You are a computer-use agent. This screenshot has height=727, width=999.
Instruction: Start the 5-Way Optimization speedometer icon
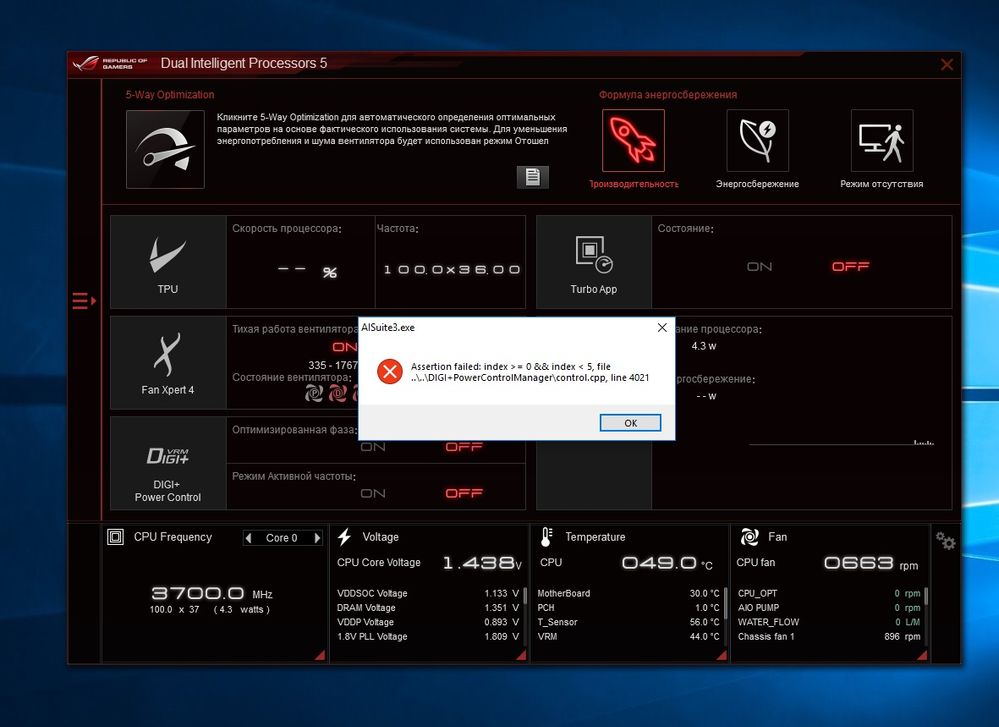click(x=165, y=149)
